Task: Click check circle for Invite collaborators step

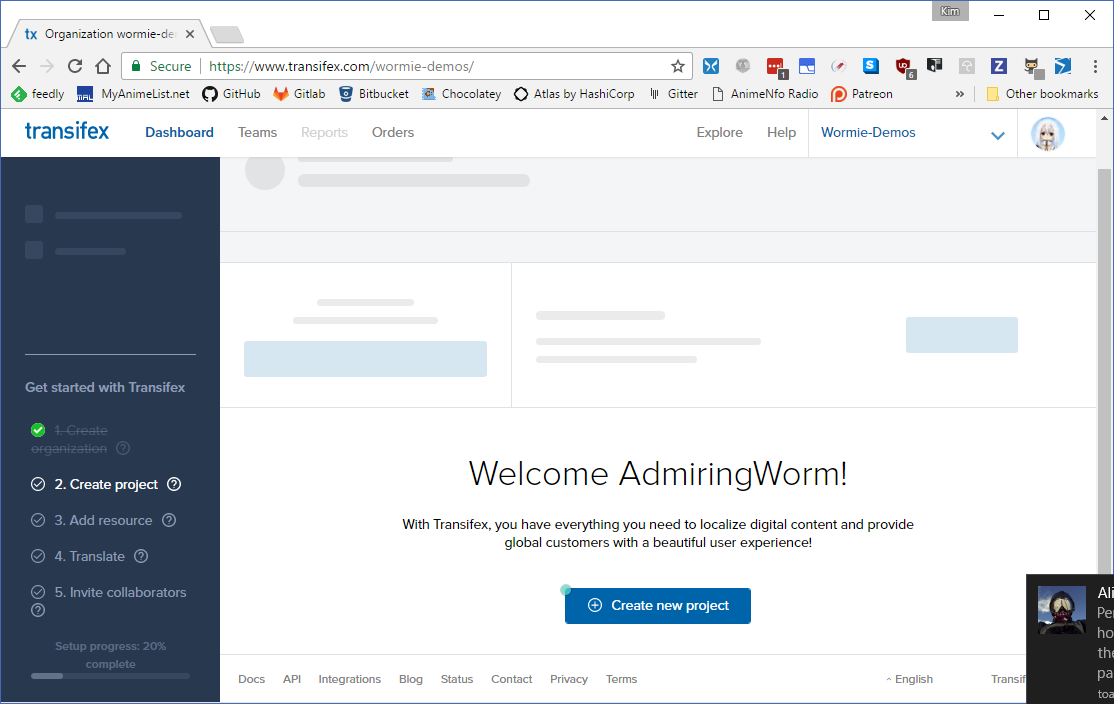Action: [x=38, y=592]
